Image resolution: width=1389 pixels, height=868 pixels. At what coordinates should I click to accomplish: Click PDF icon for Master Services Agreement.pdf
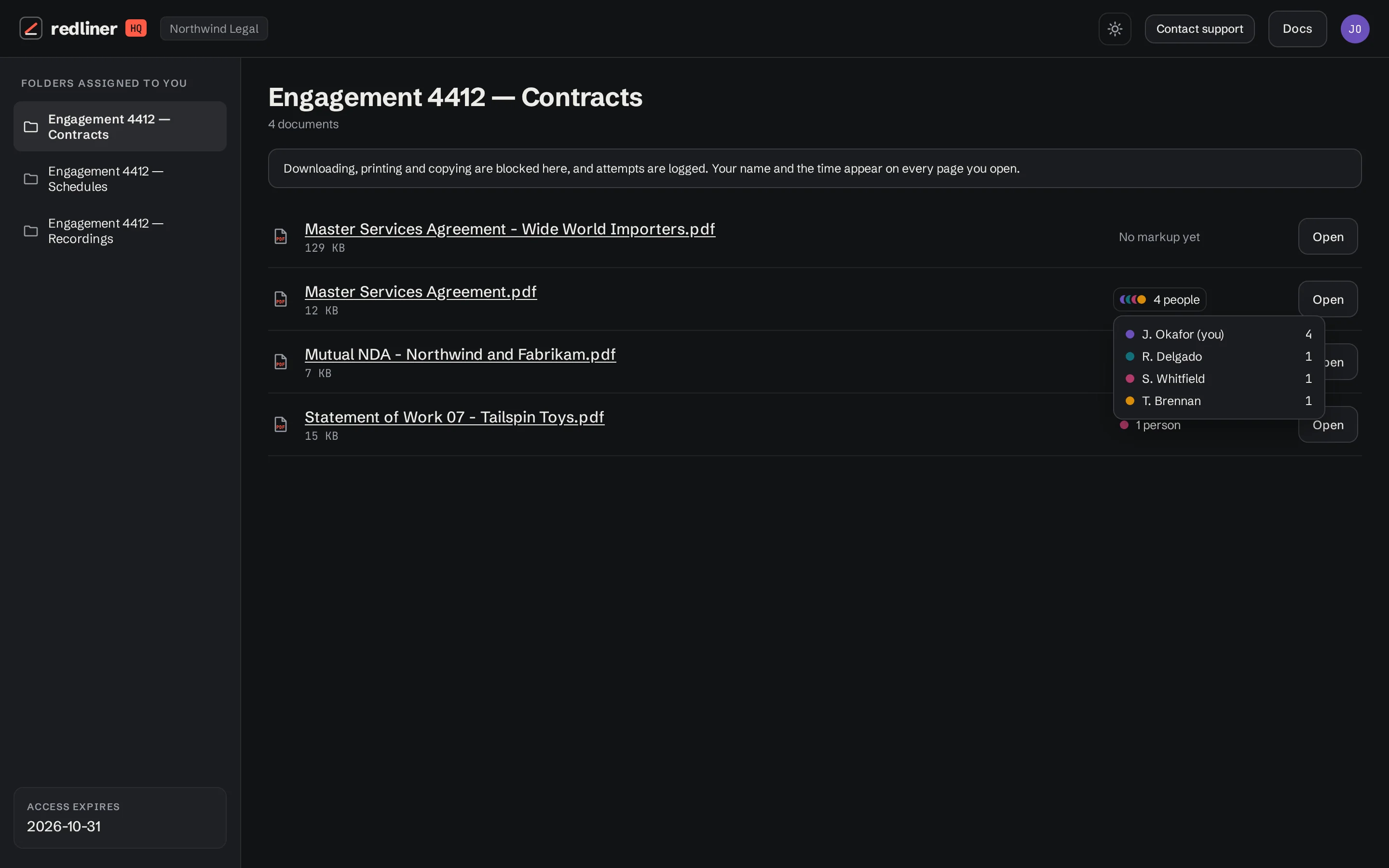point(281,299)
